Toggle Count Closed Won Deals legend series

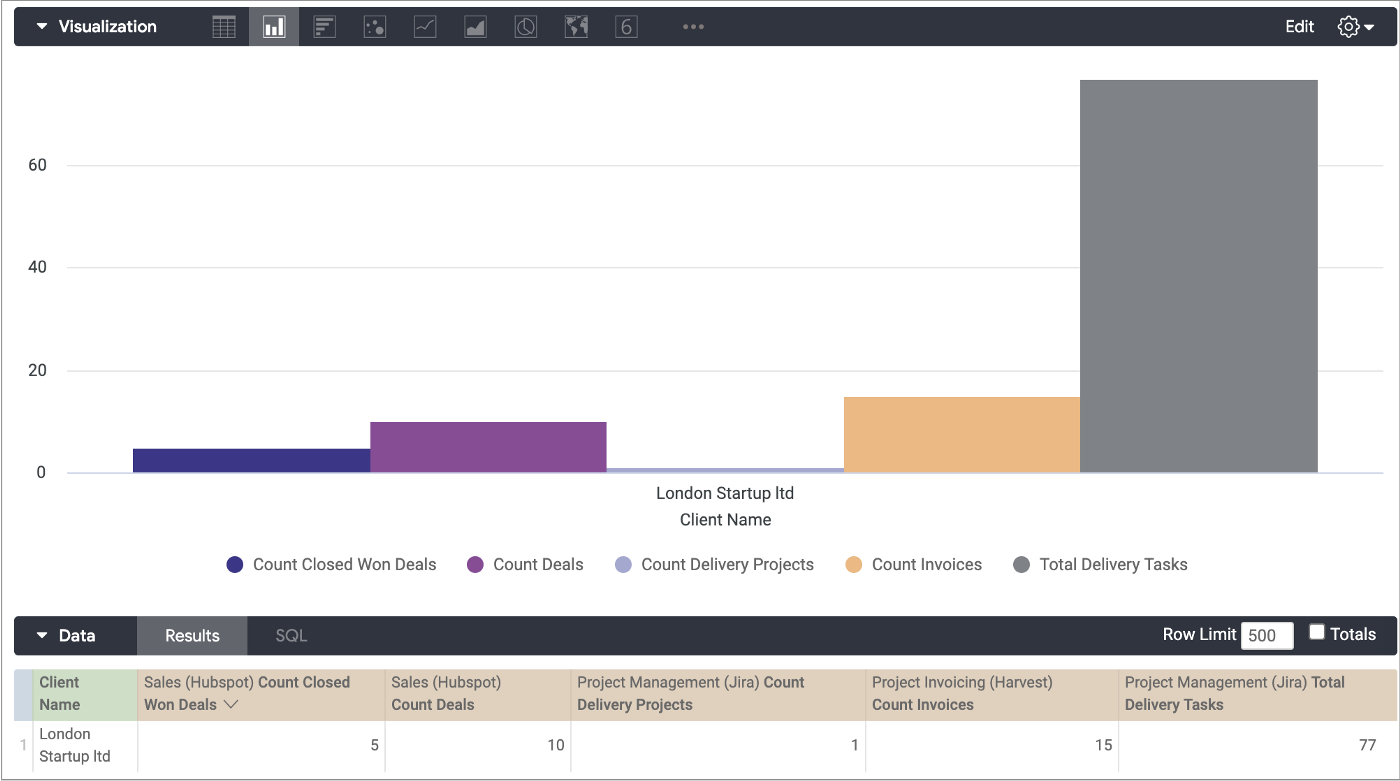[332, 565]
